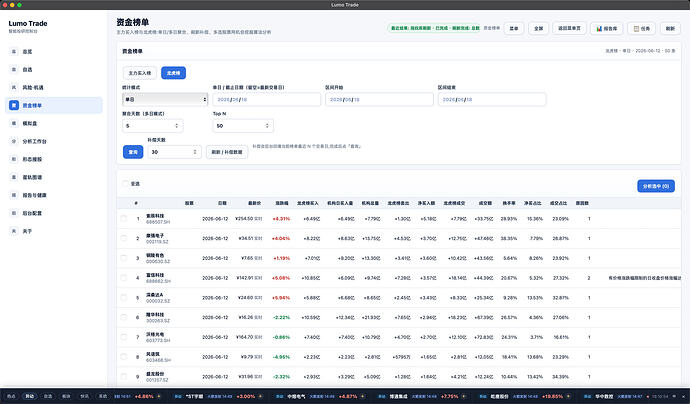Screen dimensions: 690x404
Task: Star the 中能电气 ticker item
Action: click(363, 397)
